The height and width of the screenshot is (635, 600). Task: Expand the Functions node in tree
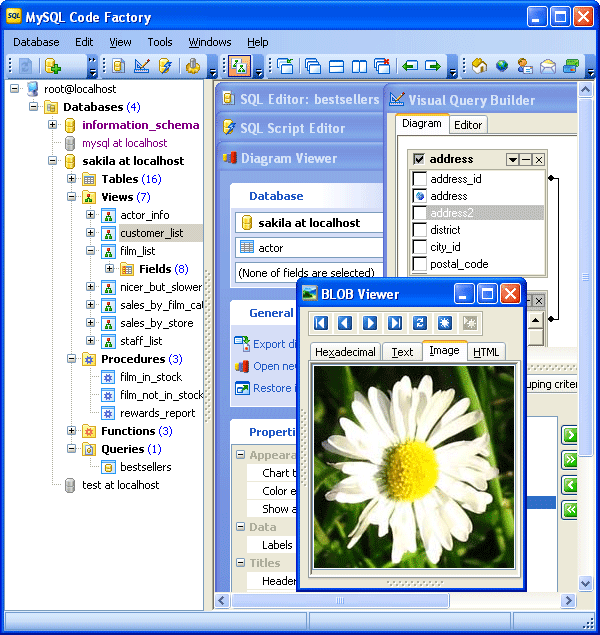72,431
